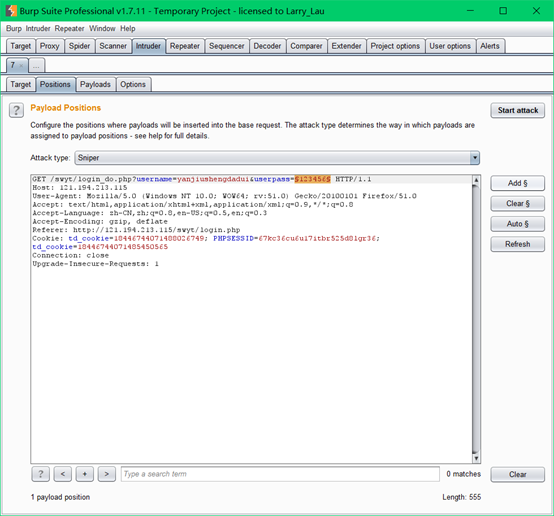Open the Payloads sub-tab

[95, 84]
